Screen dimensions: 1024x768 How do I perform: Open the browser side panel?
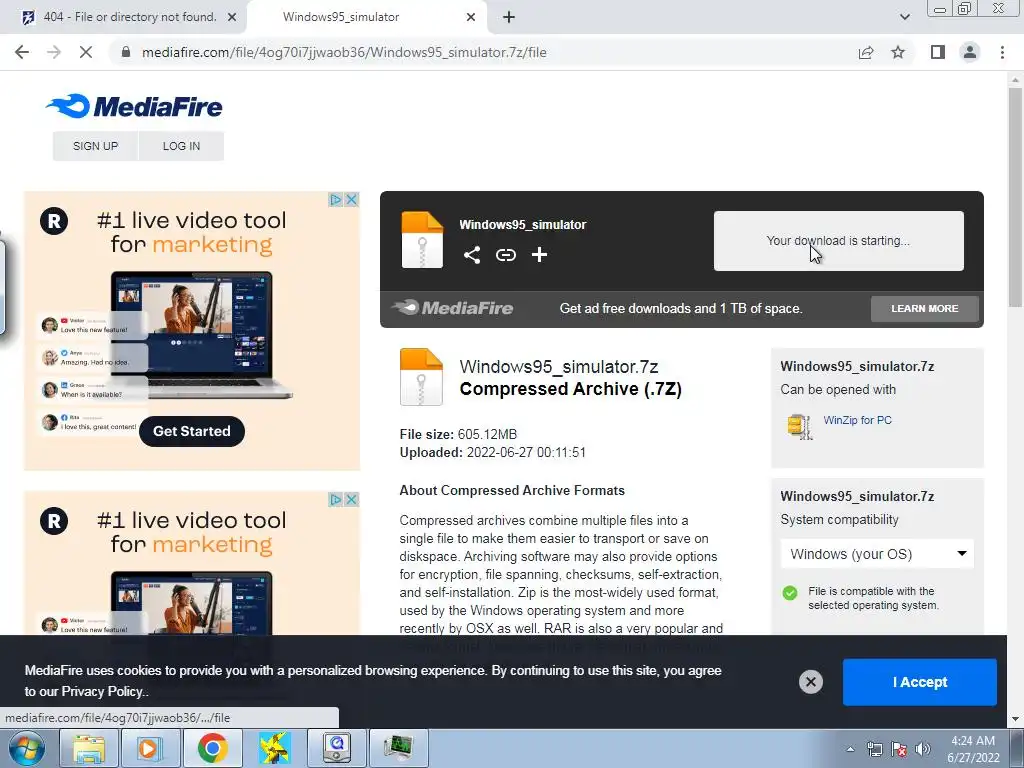click(x=938, y=52)
